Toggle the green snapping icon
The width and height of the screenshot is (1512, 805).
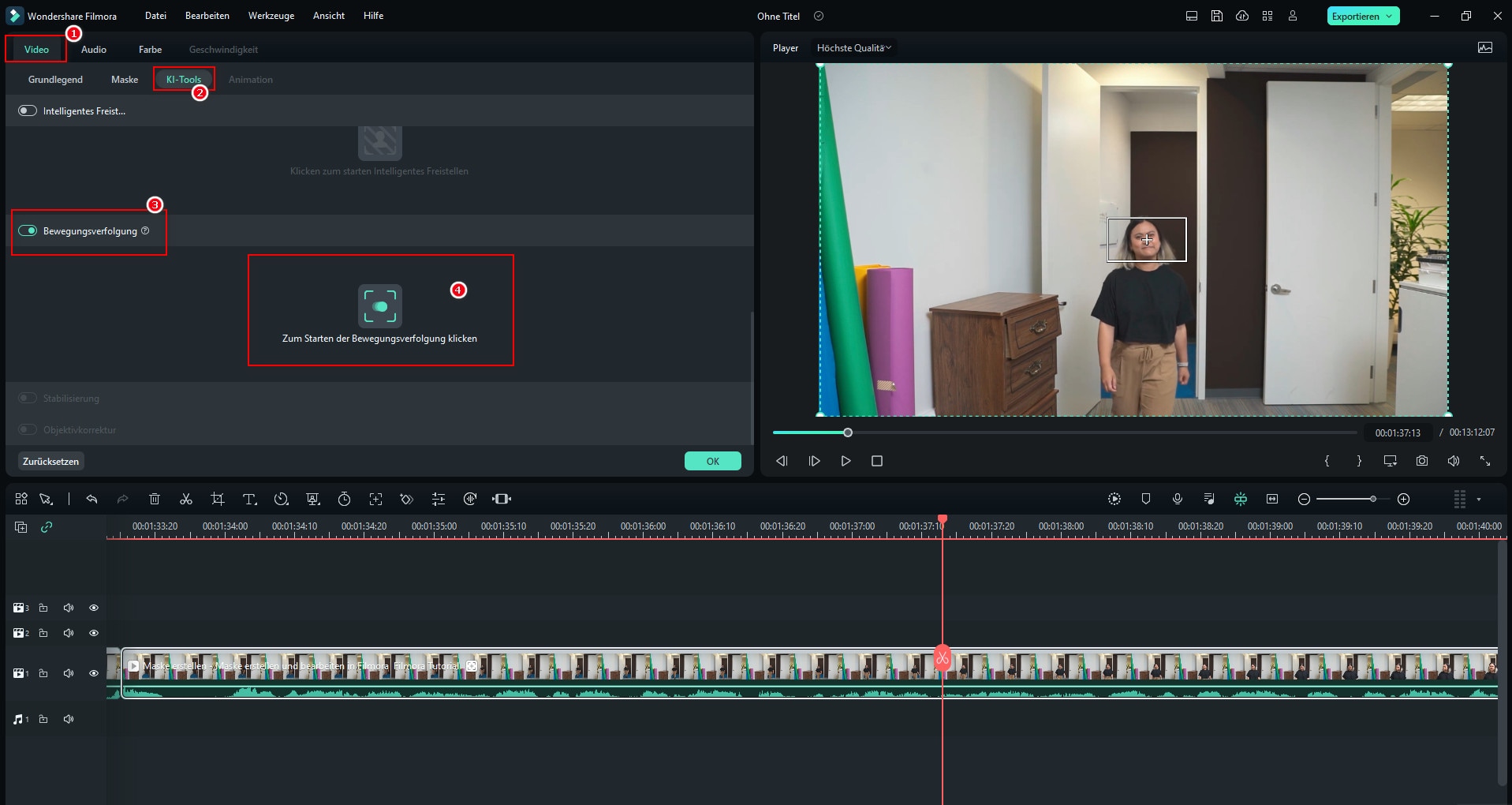[x=1241, y=499]
